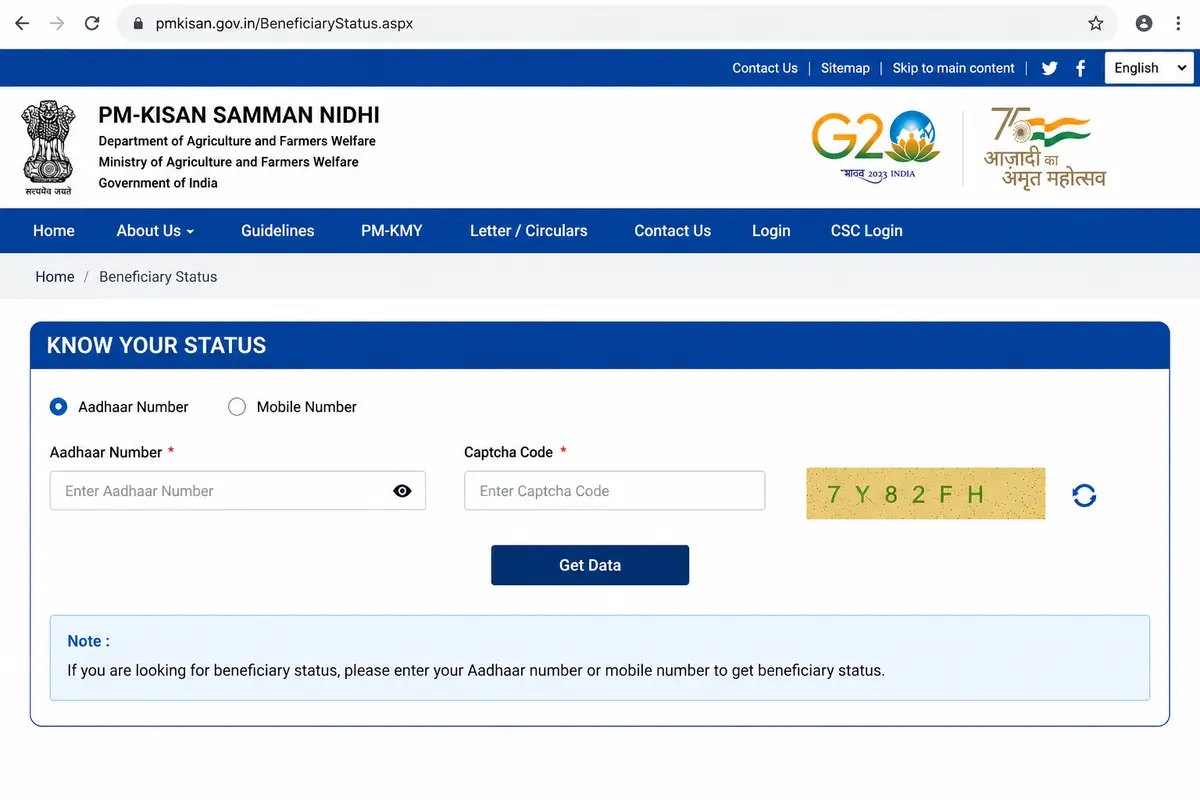Click the Captcha Code field label
This screenshot has width=1200, height=800.
[508, 452]
